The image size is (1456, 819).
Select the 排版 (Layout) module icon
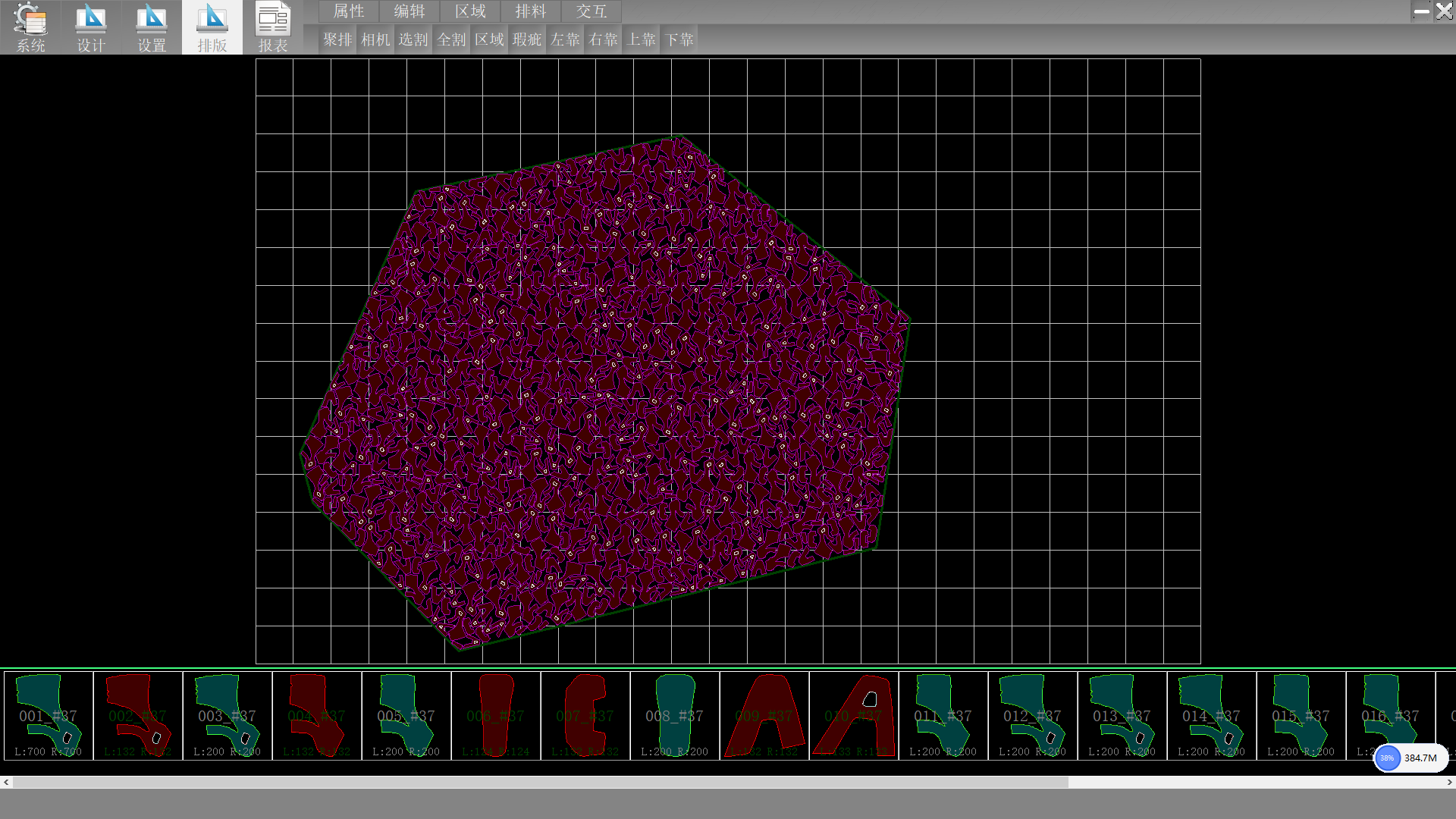coord(212,27)
